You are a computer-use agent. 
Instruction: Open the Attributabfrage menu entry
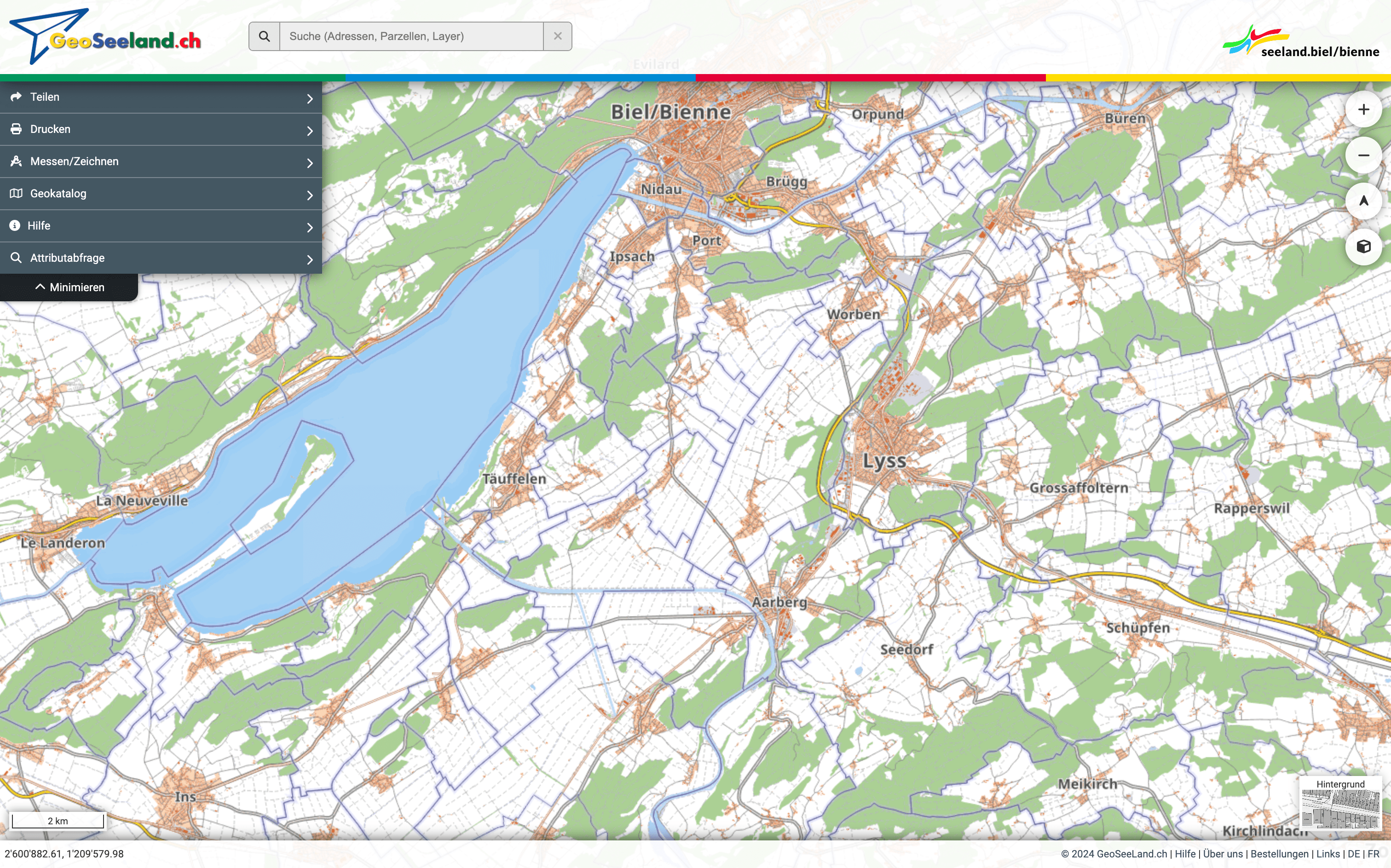161,258
